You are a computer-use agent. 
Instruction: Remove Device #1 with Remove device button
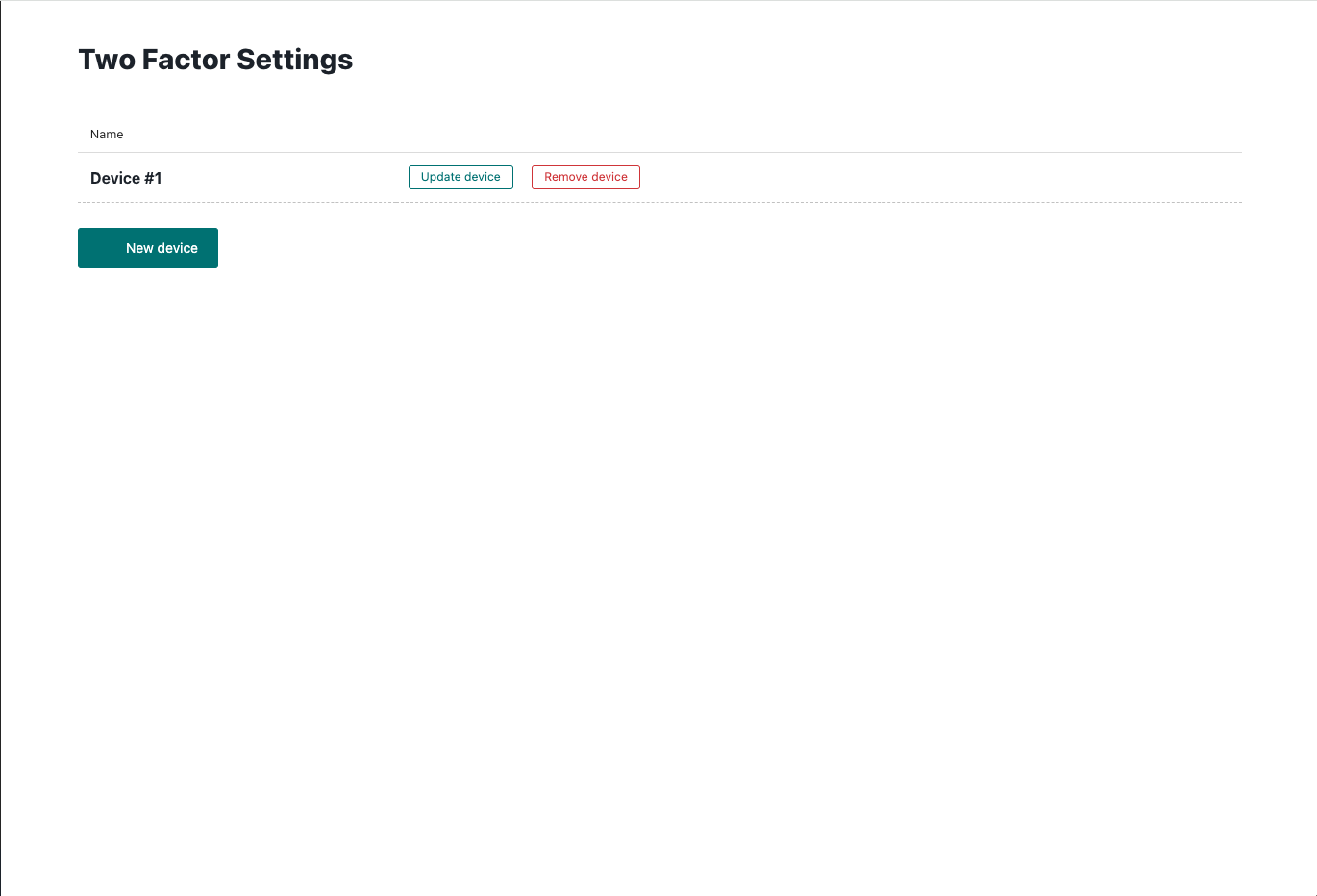(x=585, y=177)
